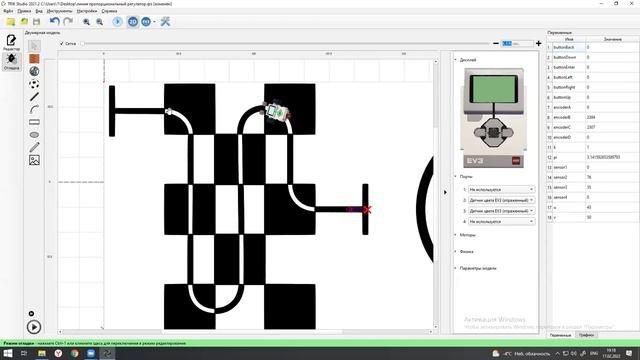Click the speed value input field
The width and height of the screenshot is (640, 360).
(517, 43)
